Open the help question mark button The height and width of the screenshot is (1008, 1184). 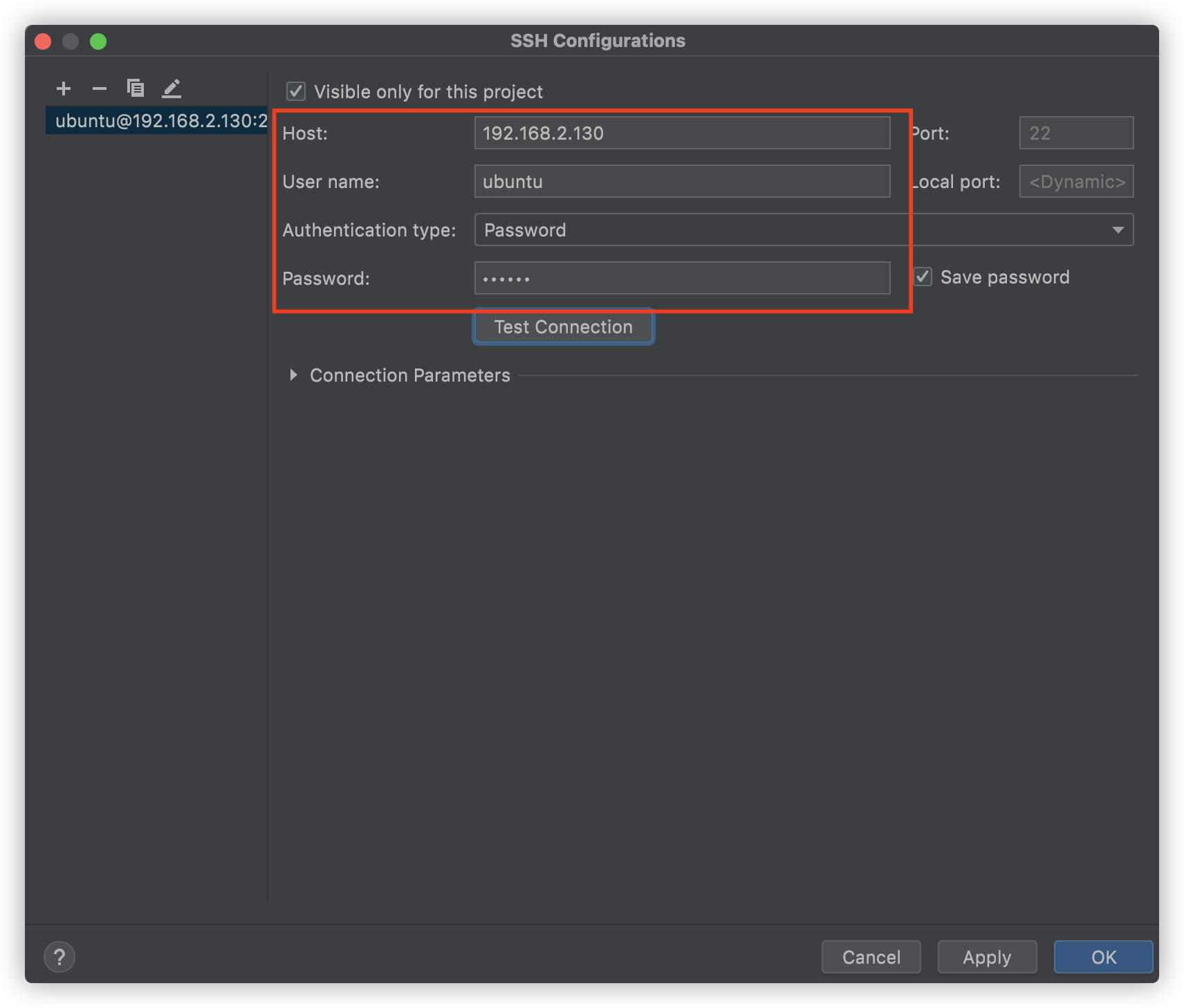(x=59, y=957)
